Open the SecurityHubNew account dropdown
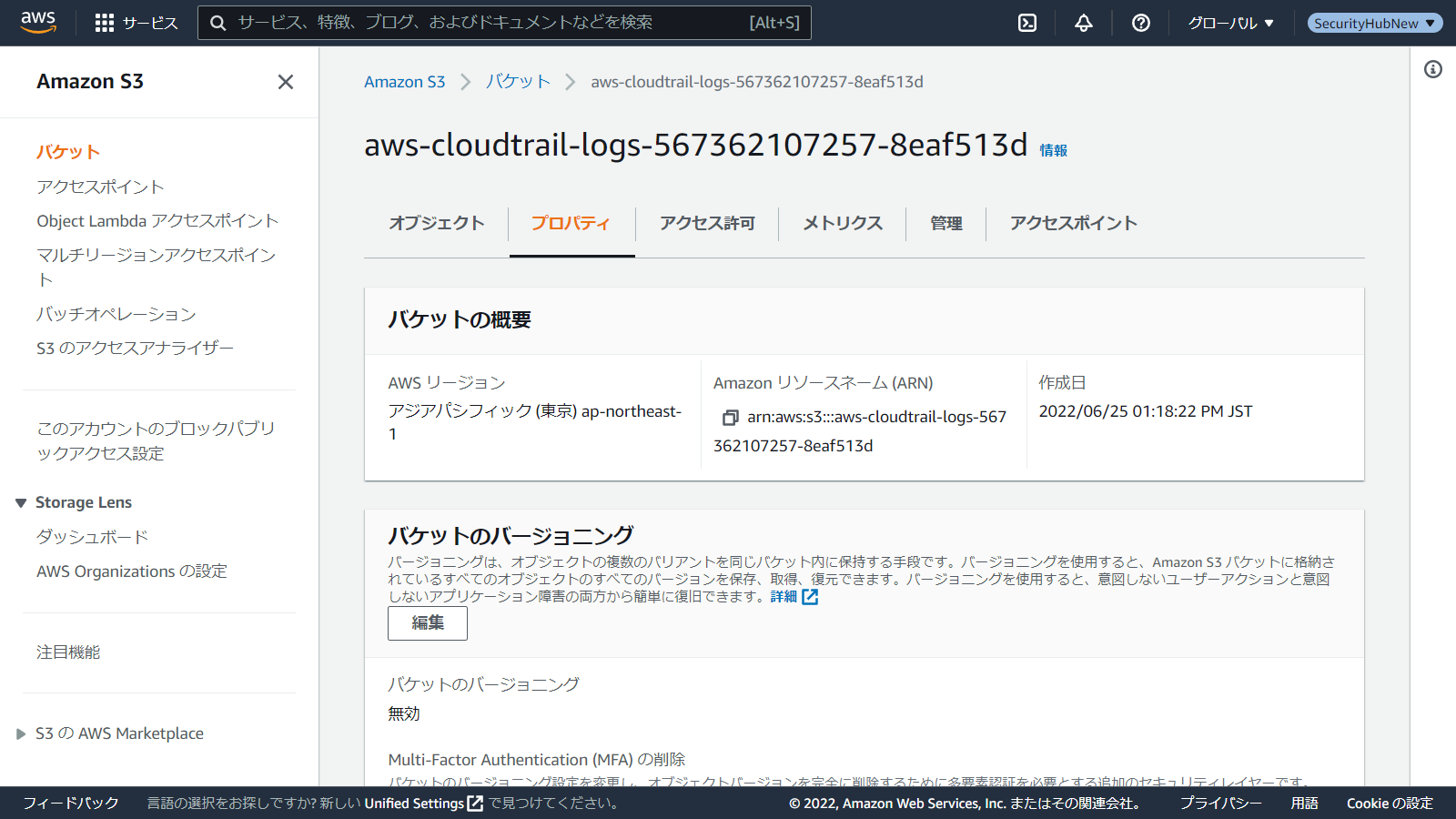Screen dimensions: 1456x819 point(1374,23)
